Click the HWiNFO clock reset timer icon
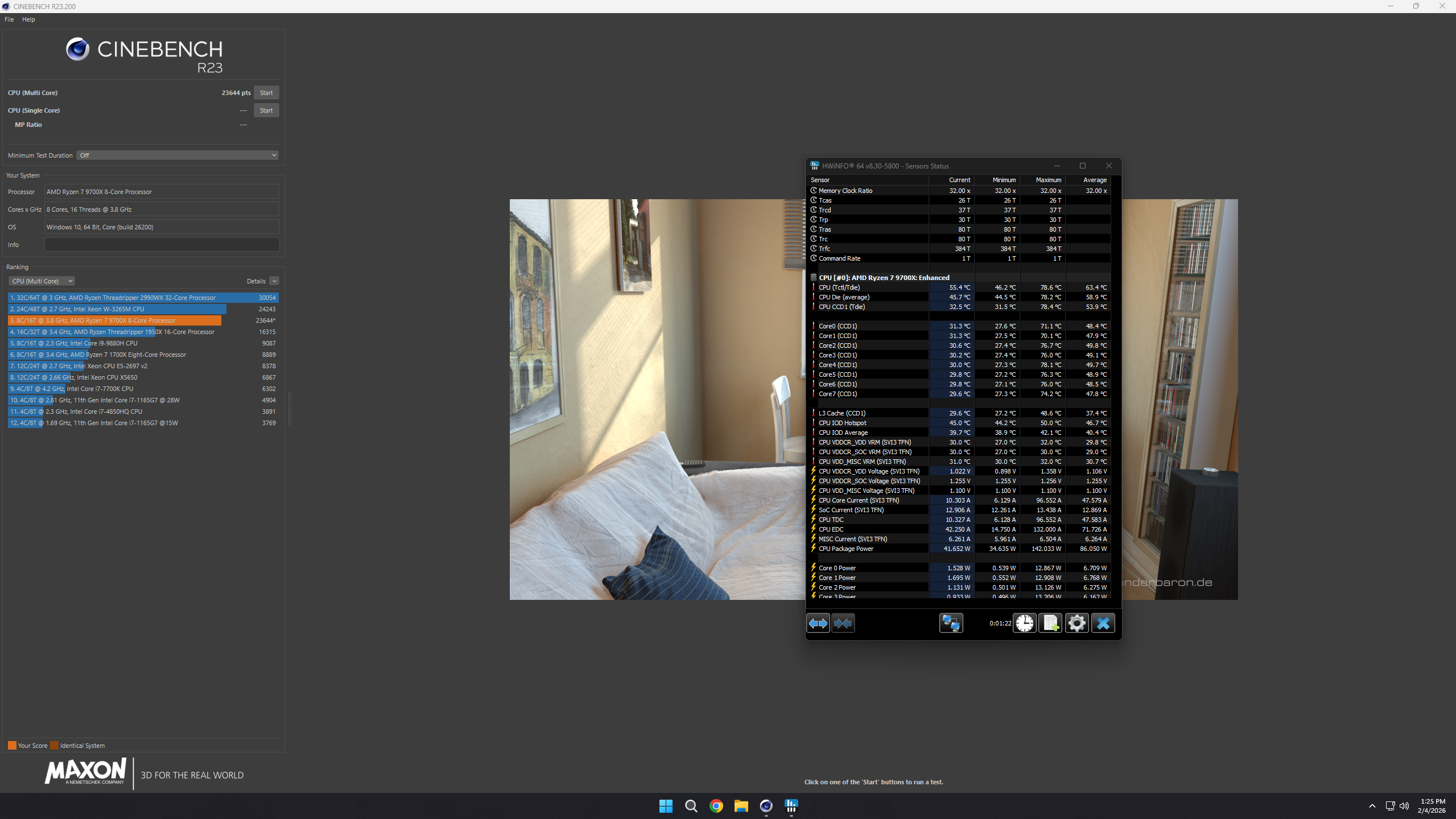The height and width of the screenshot is (819, 1456). (1025, 623)
